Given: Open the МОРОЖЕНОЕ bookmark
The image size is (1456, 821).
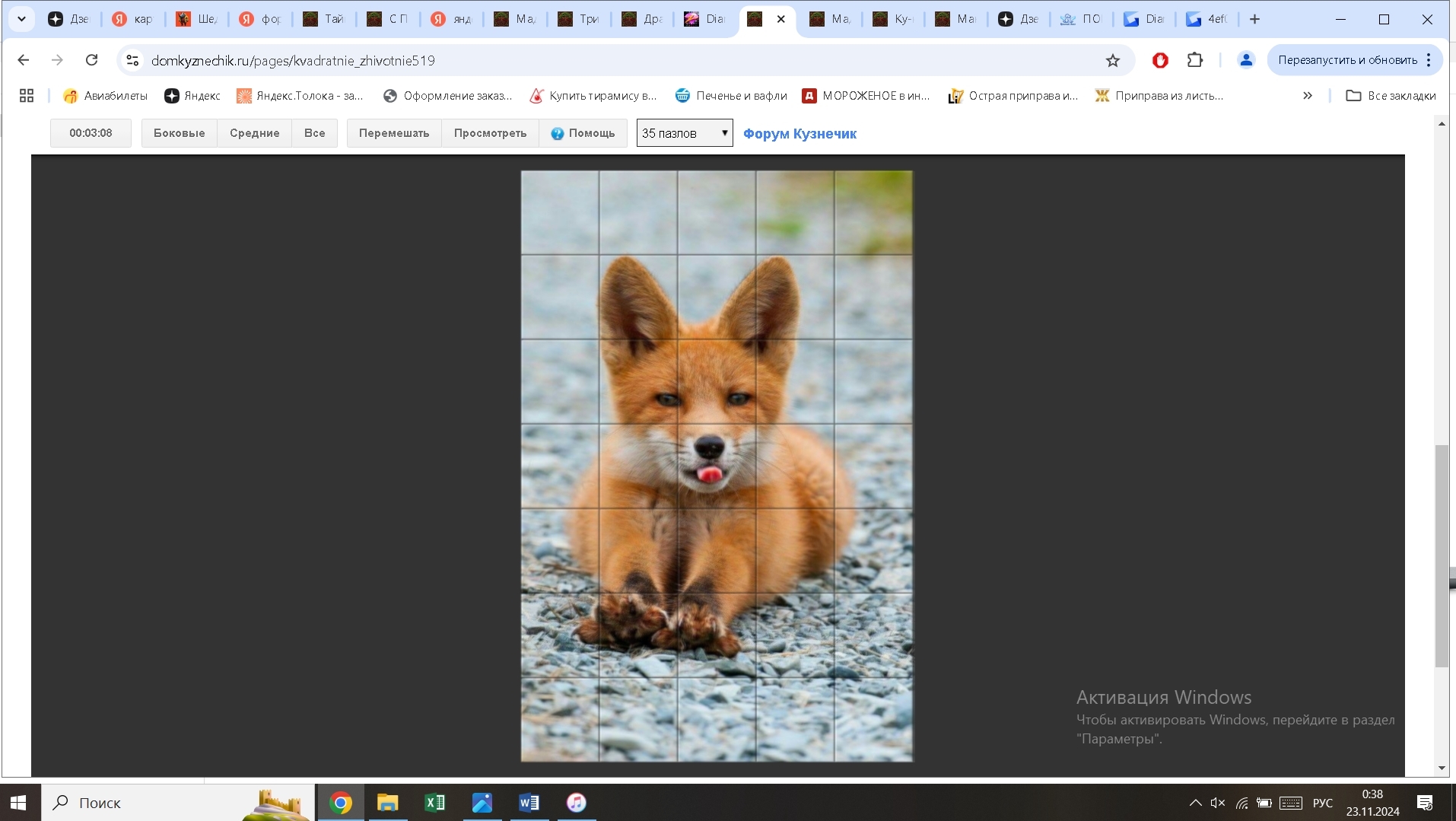Looking at the screenshot, I should point(866,96).
